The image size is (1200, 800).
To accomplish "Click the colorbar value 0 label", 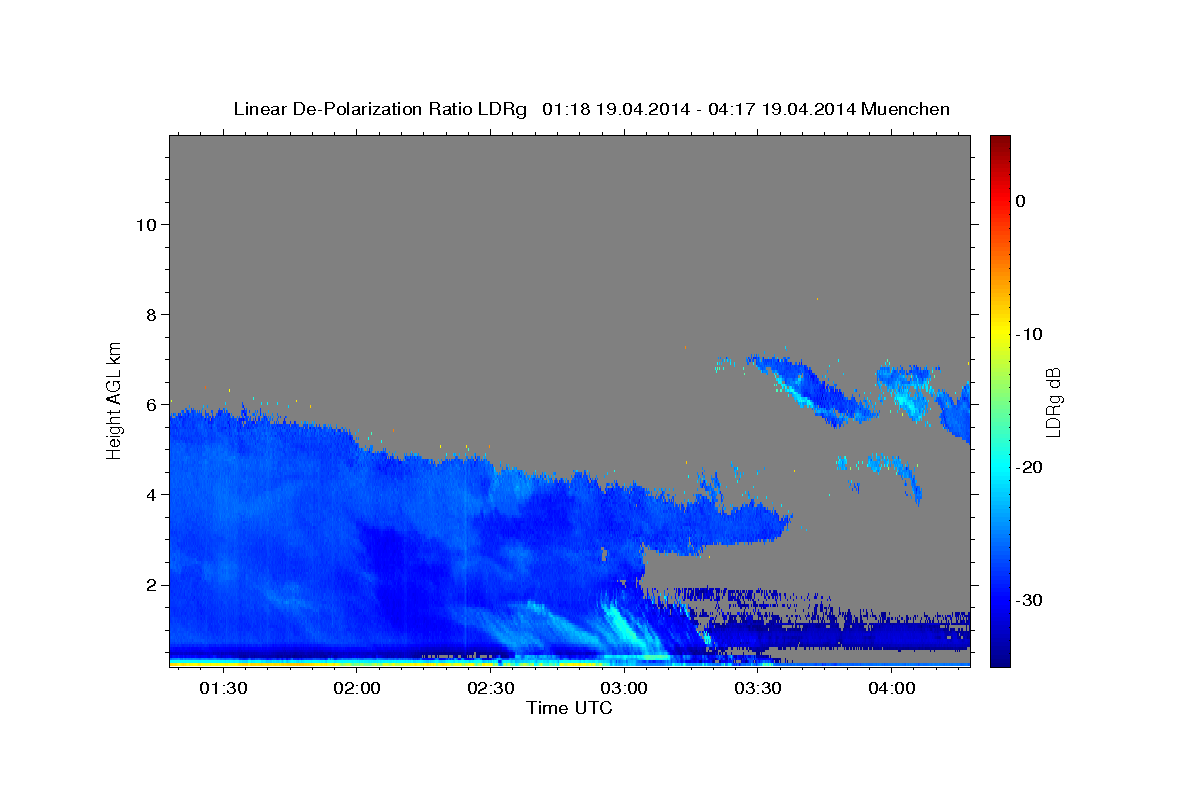I will (x=1020, y=201).
